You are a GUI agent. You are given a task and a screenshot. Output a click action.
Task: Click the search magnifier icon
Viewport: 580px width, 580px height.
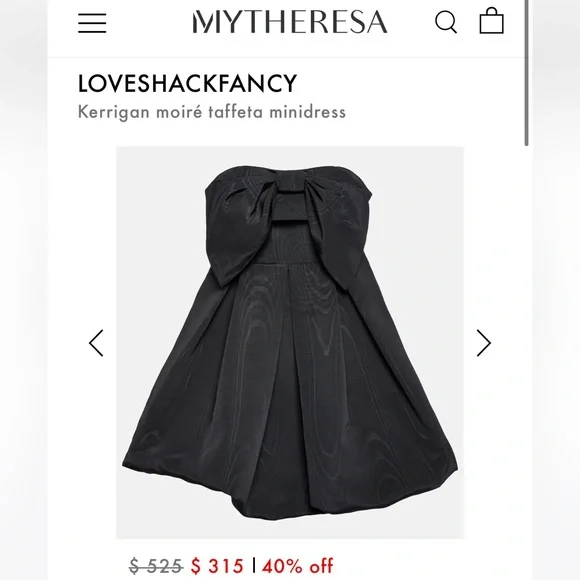click(x=446, y=22)
